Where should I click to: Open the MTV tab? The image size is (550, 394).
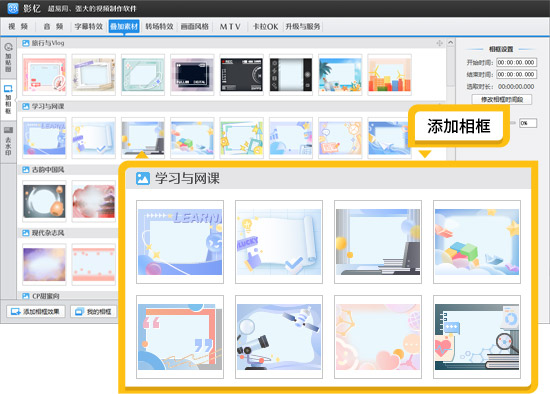230,26
